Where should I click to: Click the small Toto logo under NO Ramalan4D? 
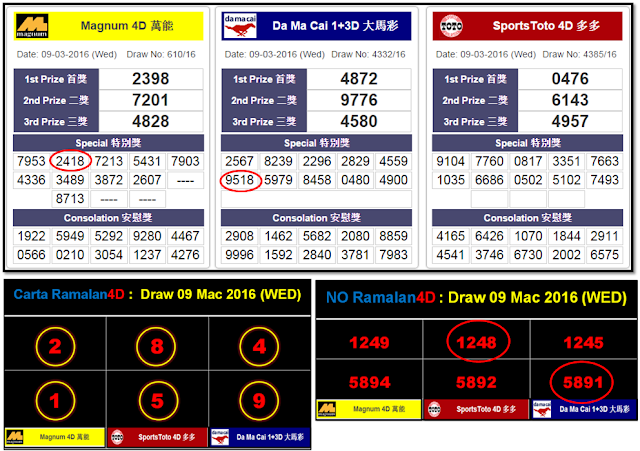(x=434, y=409)
